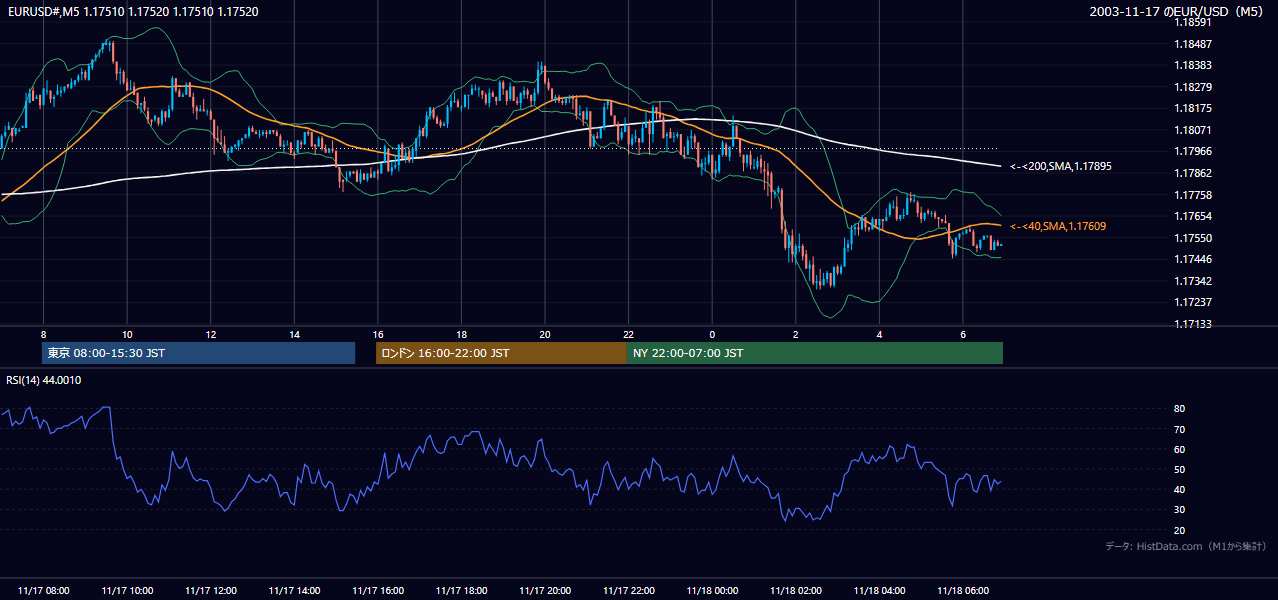Click hour tick 0 under price chart
Screen dimensions: 1278x600
712,334
